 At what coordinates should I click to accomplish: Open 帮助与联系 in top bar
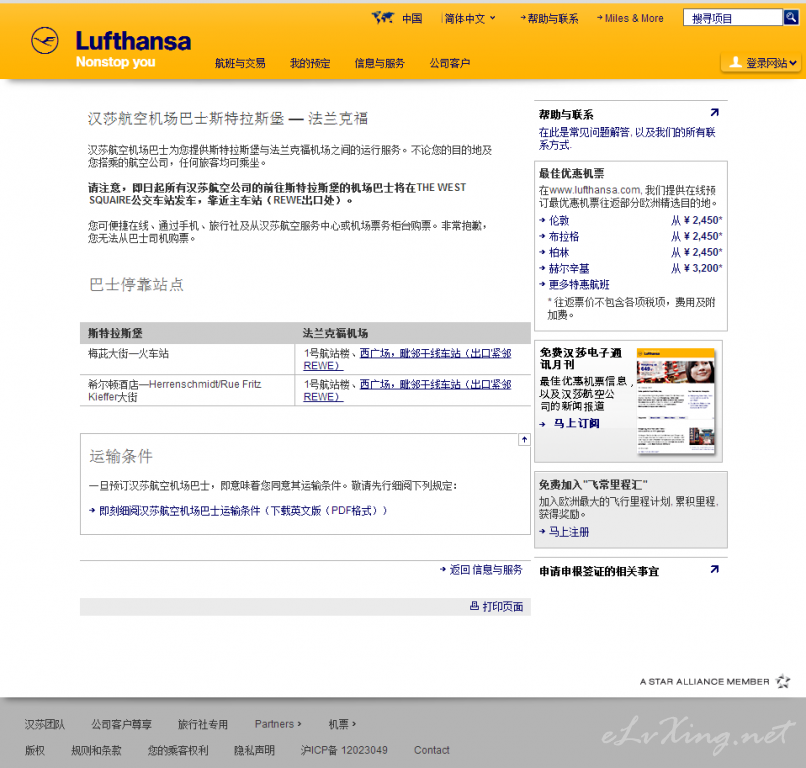(x=549, y=19)
